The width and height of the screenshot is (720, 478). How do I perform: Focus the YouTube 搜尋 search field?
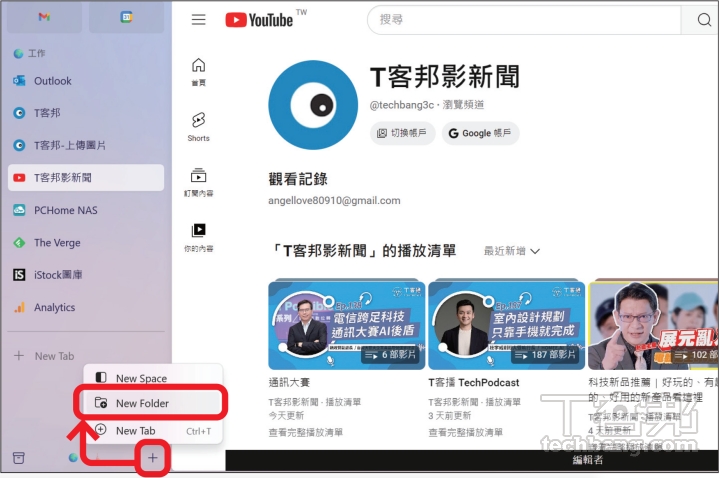524,20
